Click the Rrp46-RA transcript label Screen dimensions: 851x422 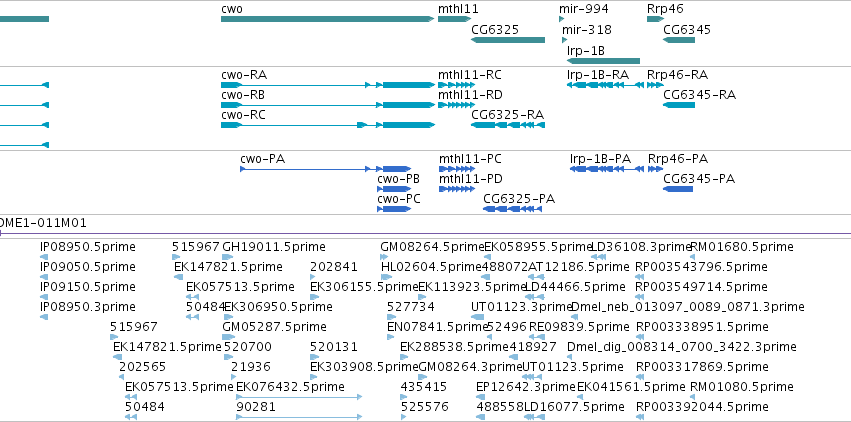[x=677, y=75]
